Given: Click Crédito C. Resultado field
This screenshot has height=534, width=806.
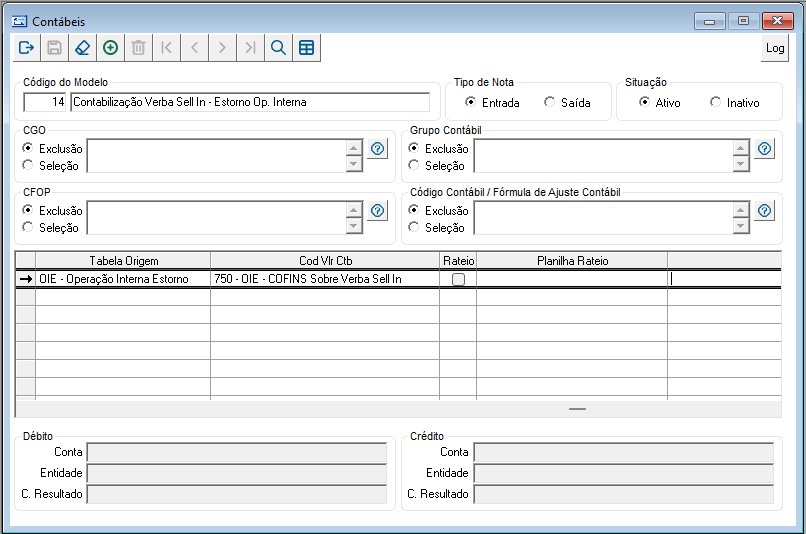Looking at the screenshot, I should click(624, 494).
